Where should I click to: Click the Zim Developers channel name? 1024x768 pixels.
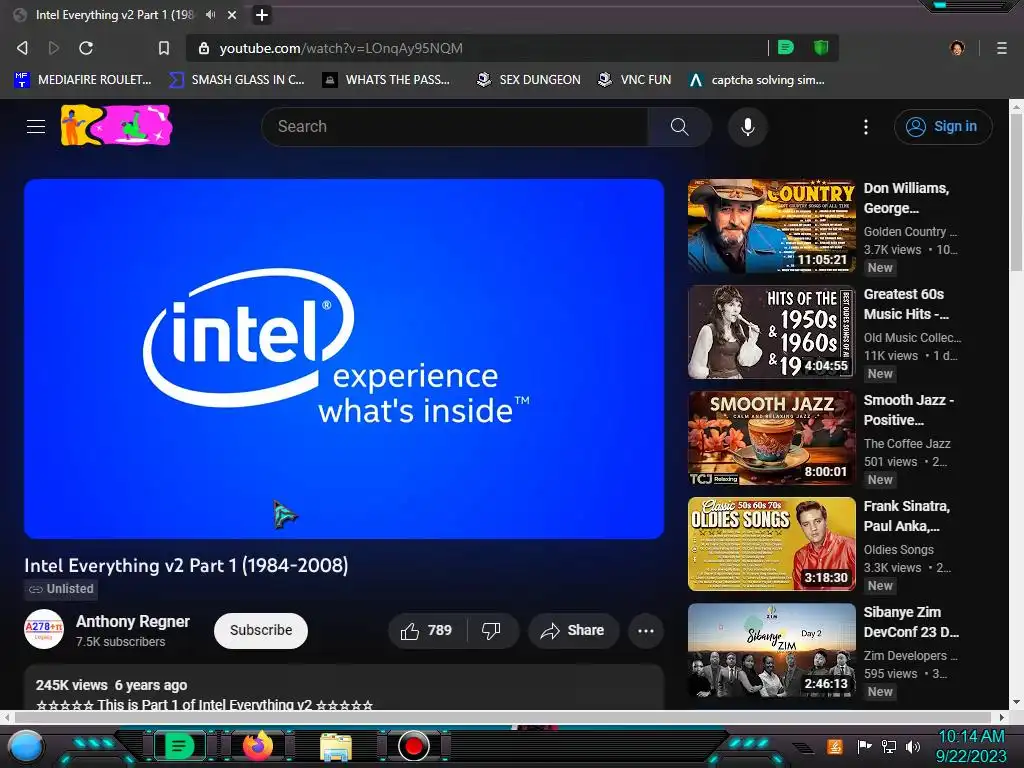point(910,656)
